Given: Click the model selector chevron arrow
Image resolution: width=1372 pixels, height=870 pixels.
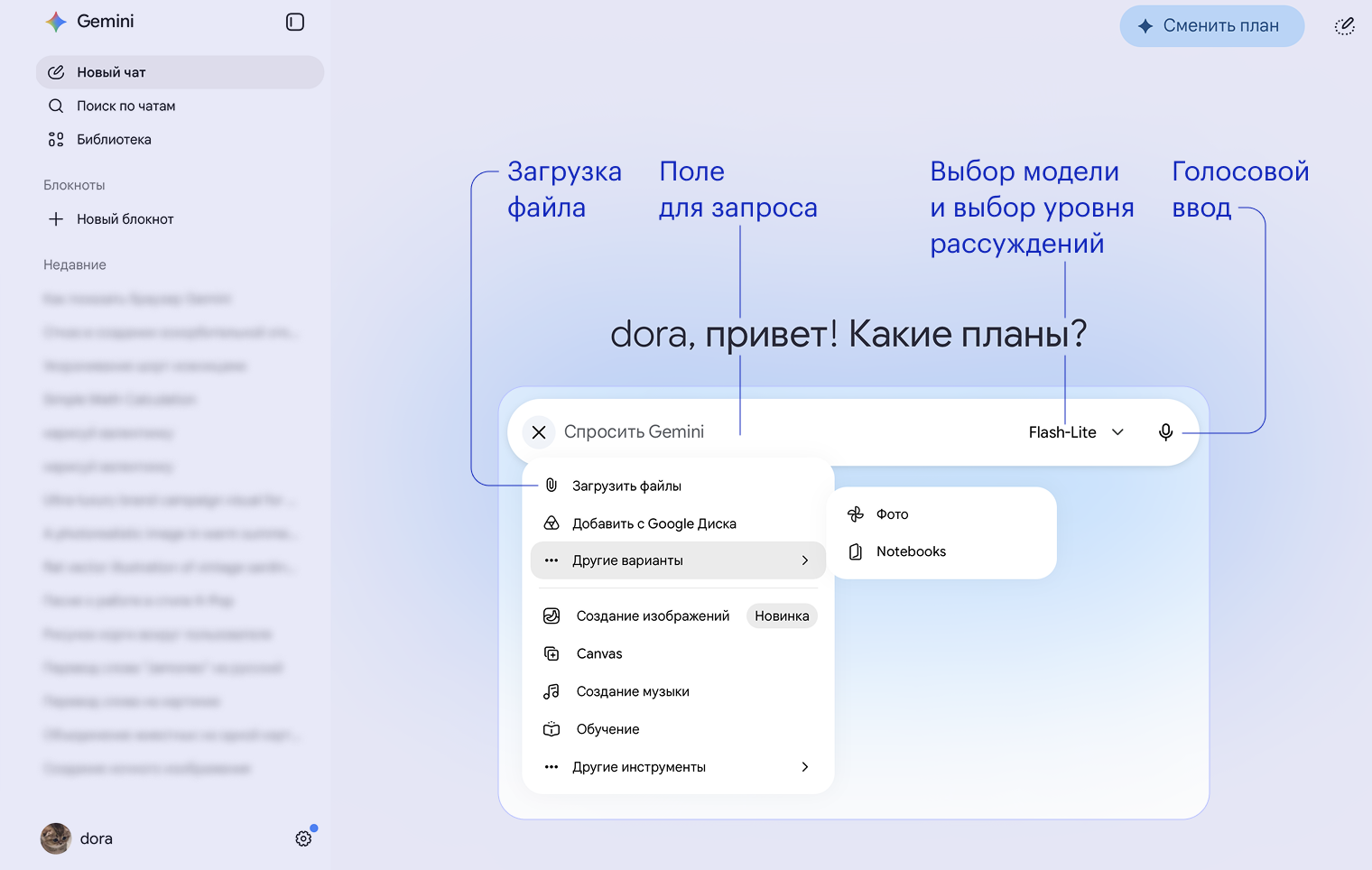Looking at the screenshot, I should (x=1117, y=432).
